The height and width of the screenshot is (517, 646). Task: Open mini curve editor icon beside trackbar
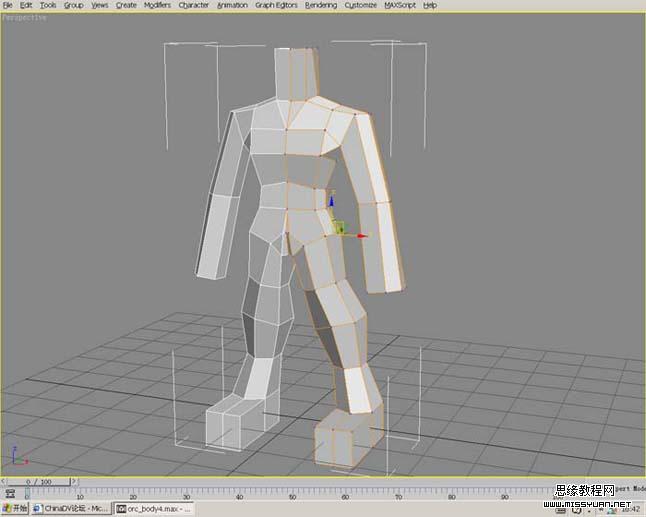[11, 493]
